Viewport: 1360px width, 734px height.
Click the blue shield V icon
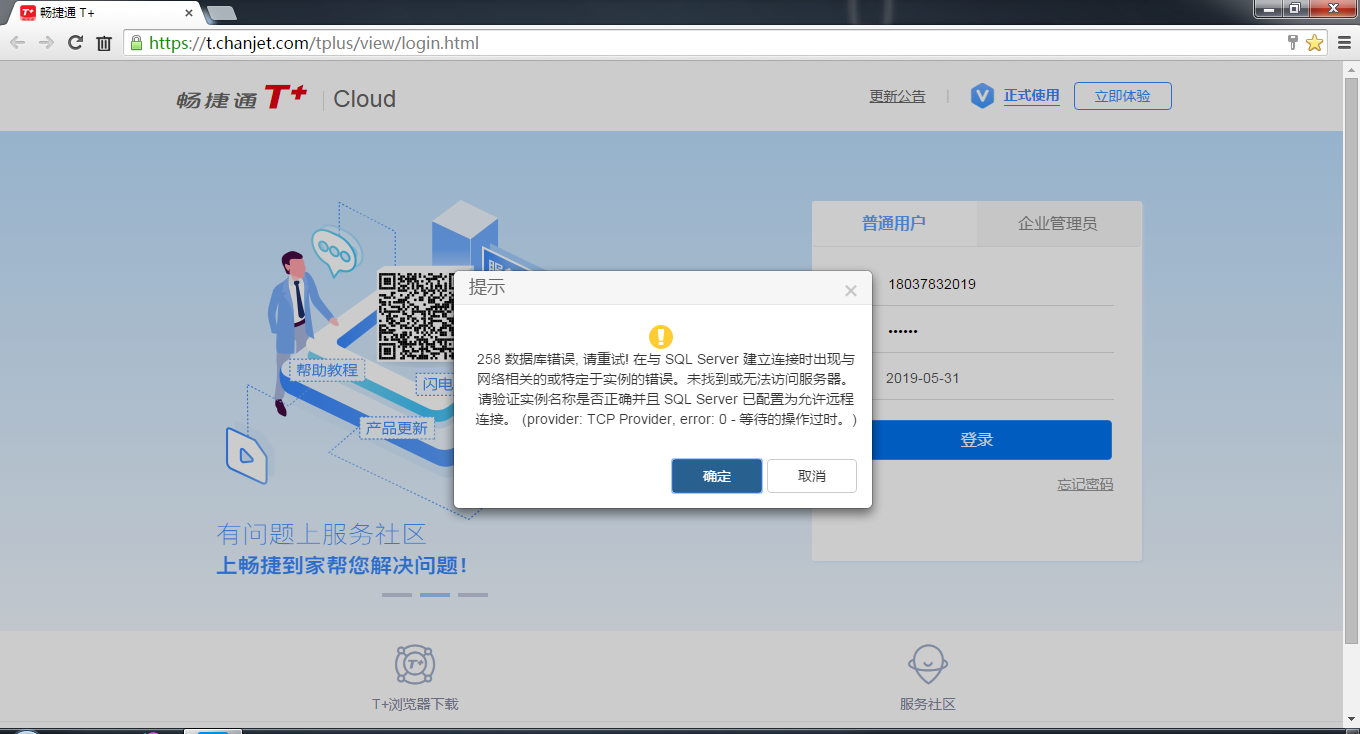click(983, 96)
